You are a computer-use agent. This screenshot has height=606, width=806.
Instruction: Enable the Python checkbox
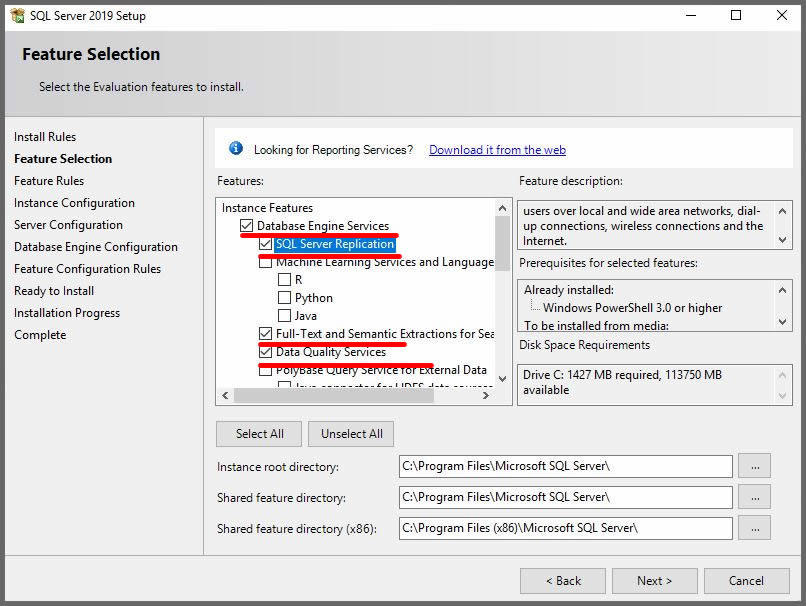pyautogui.click(x=285, y=298)
